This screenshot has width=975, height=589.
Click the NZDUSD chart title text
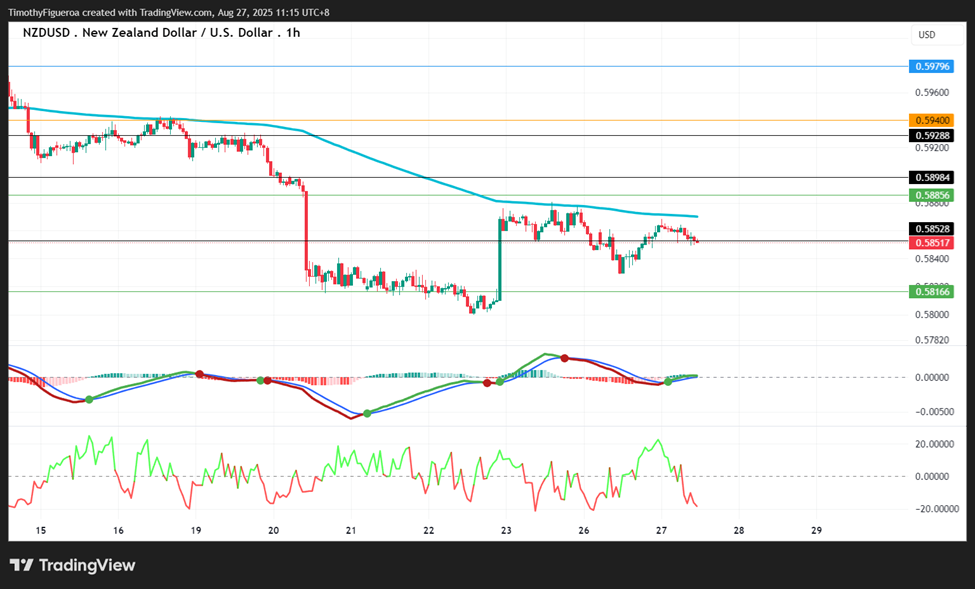click(162, 32)
